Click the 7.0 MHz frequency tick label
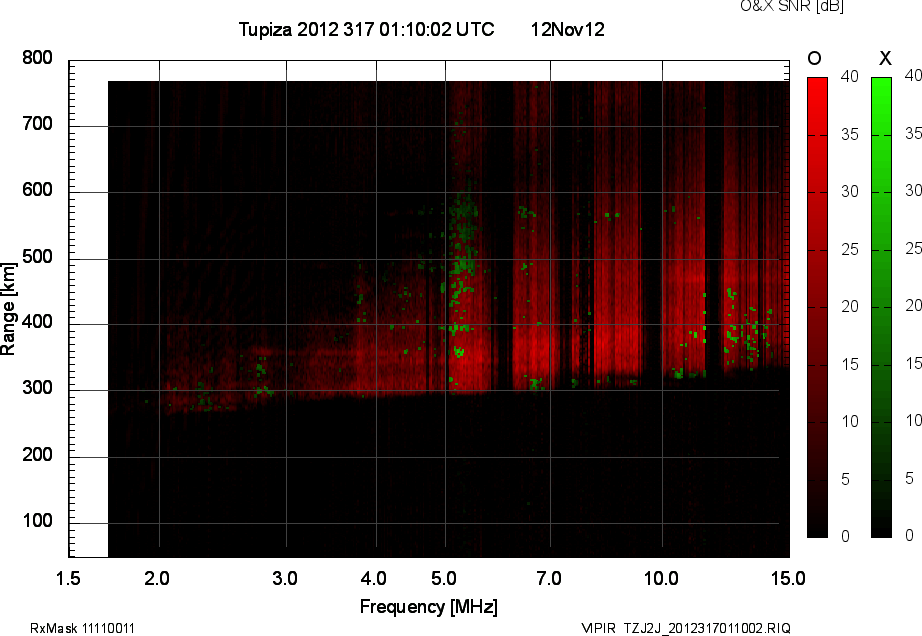Viewport: 922px width, 636px height. point(549,579)
